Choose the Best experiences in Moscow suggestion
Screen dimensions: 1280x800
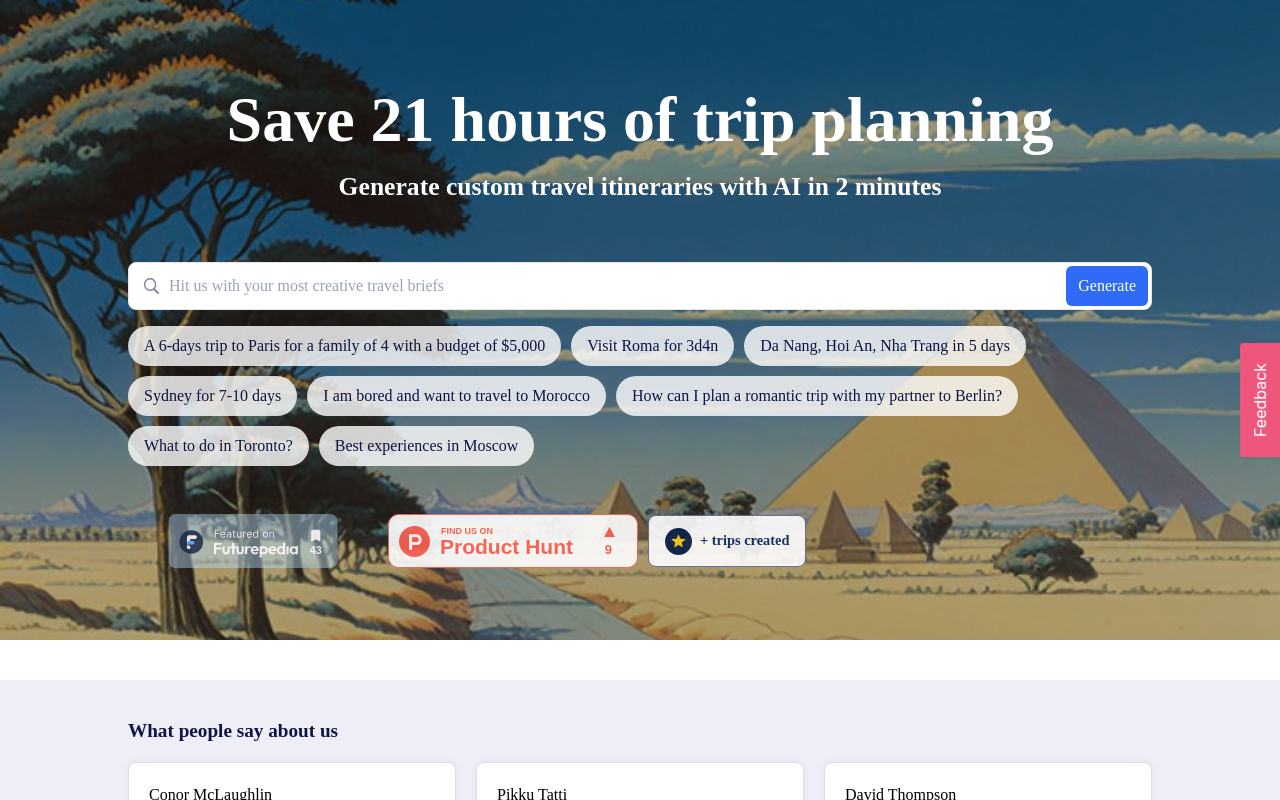[x=426, y=445]
